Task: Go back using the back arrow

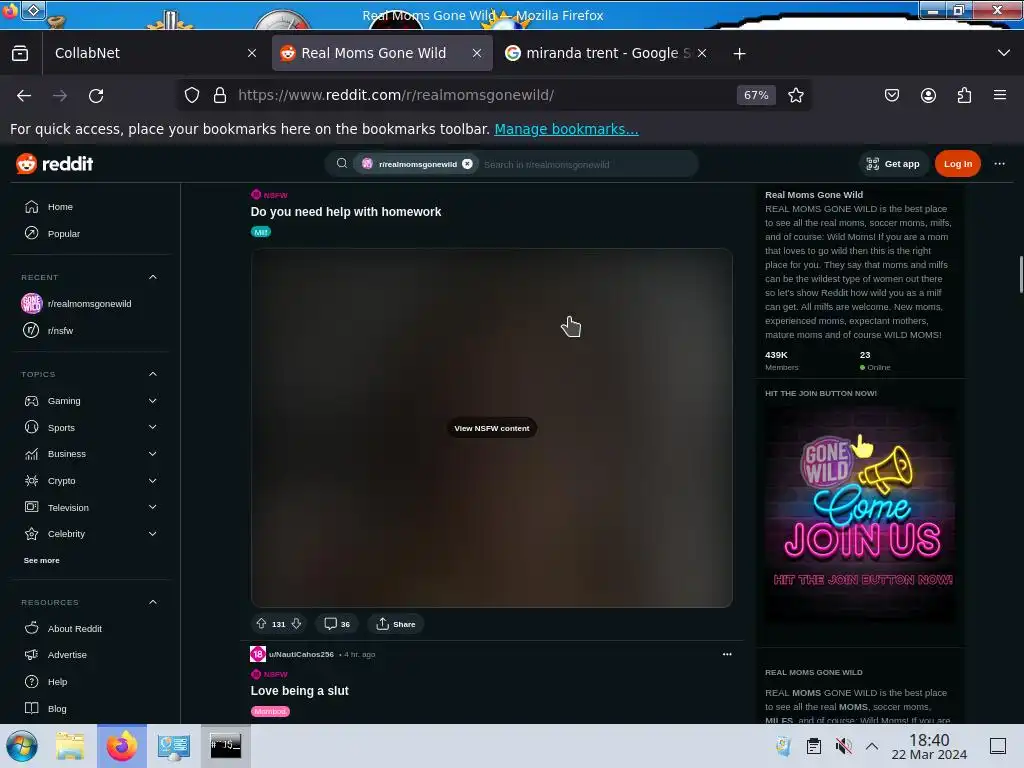Action: tap(24, 96)
